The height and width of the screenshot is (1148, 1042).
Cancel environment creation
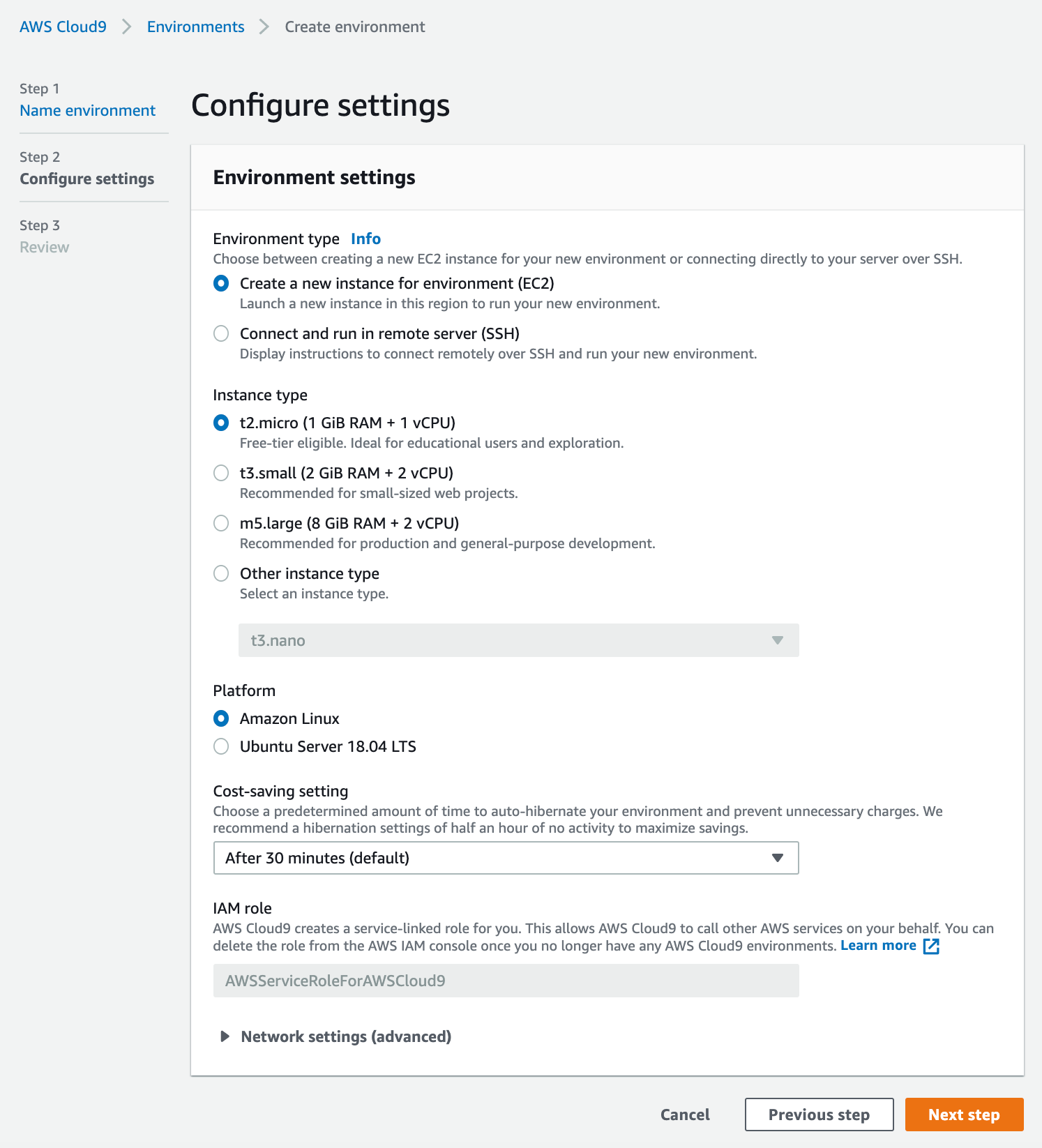pyautogui.click(x=685, y=1115)
